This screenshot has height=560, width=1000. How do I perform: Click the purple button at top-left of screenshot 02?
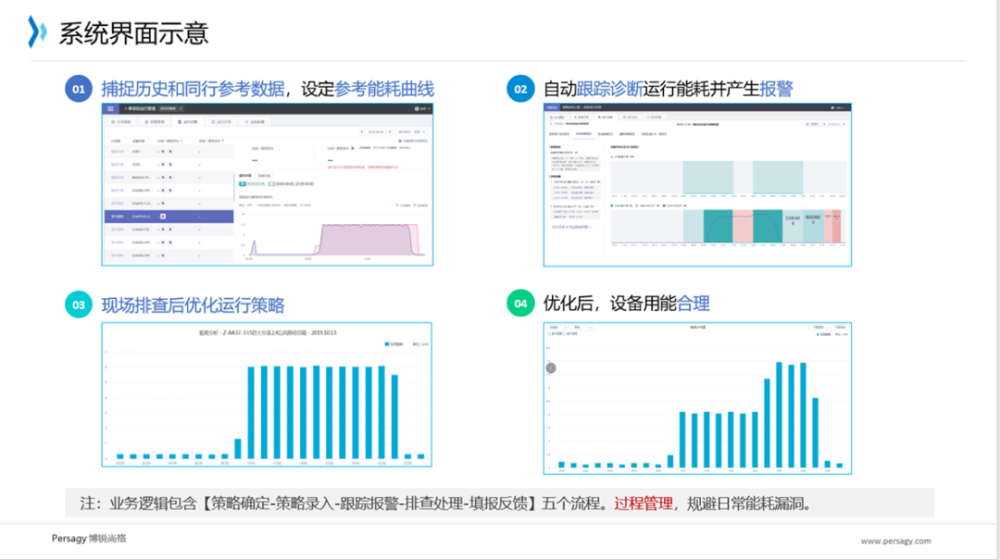coord(552,107)
